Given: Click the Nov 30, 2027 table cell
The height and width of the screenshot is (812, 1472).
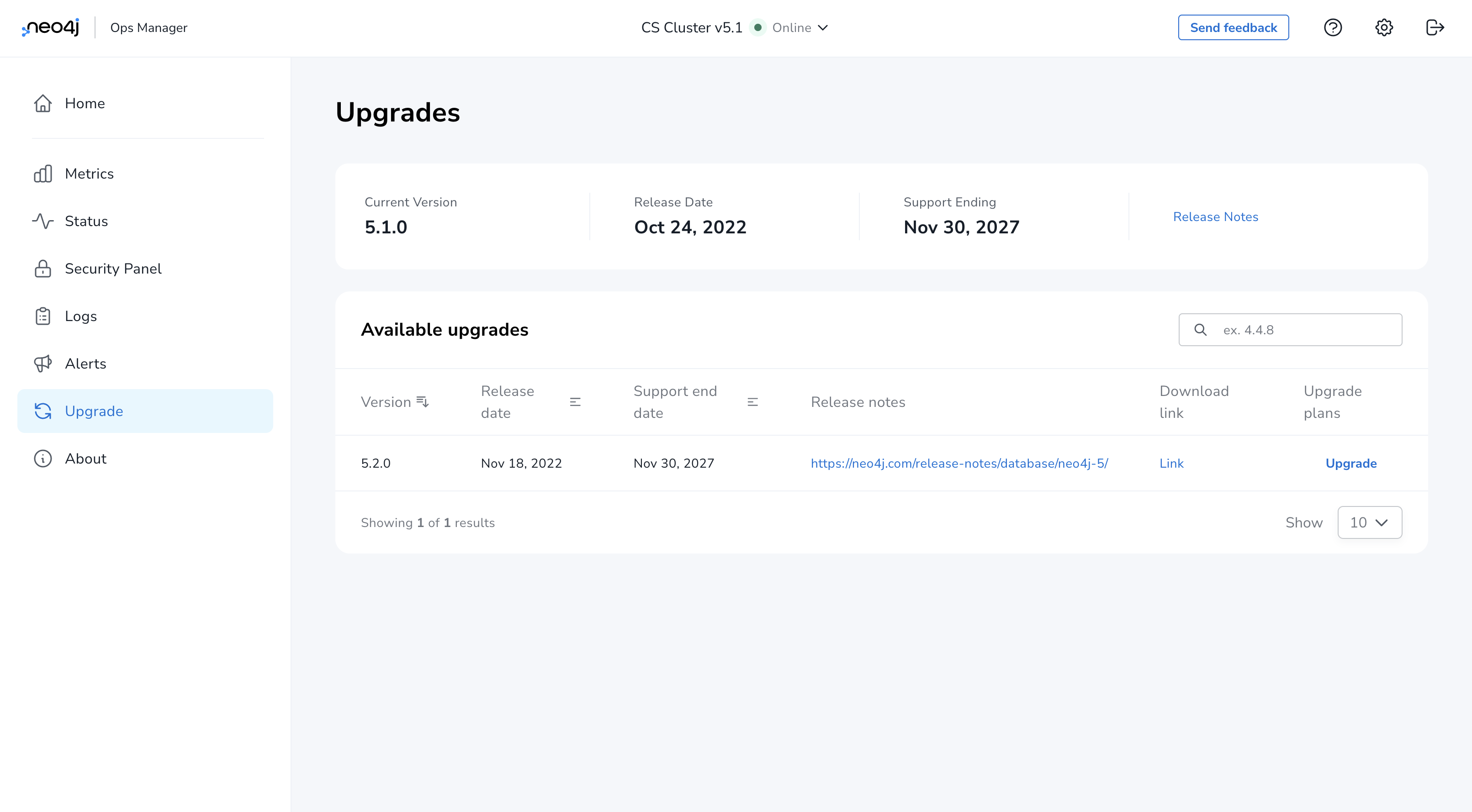Looking at the screenshot, I should pos(674,463).
